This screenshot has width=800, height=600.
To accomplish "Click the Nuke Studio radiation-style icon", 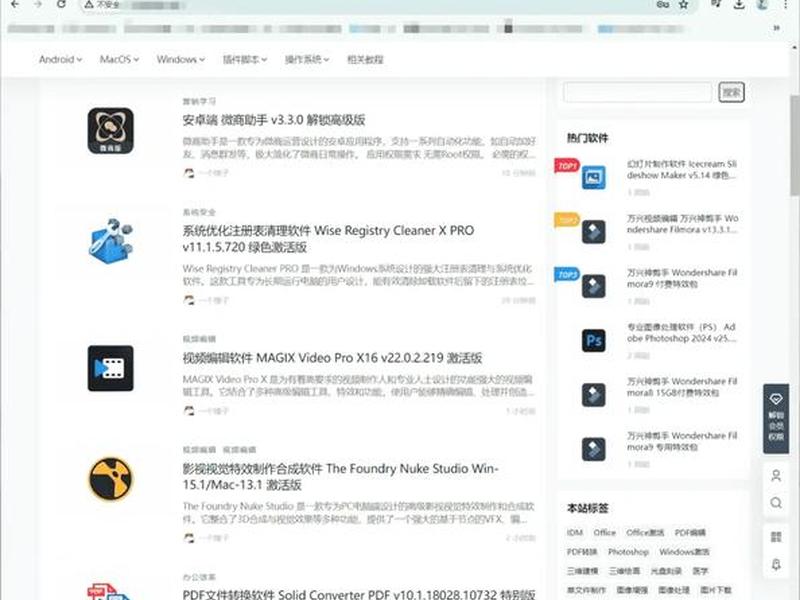I will coord(111,479).
